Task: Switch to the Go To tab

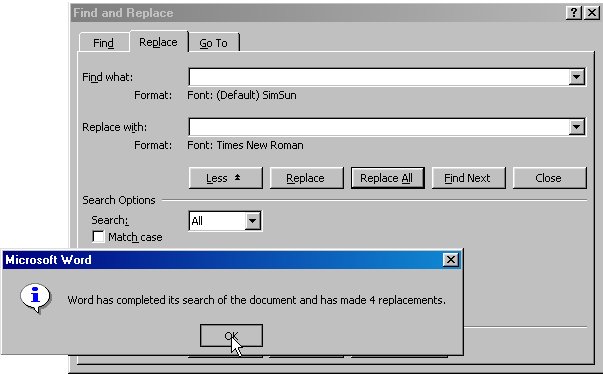Action: [x=213, y=43]
